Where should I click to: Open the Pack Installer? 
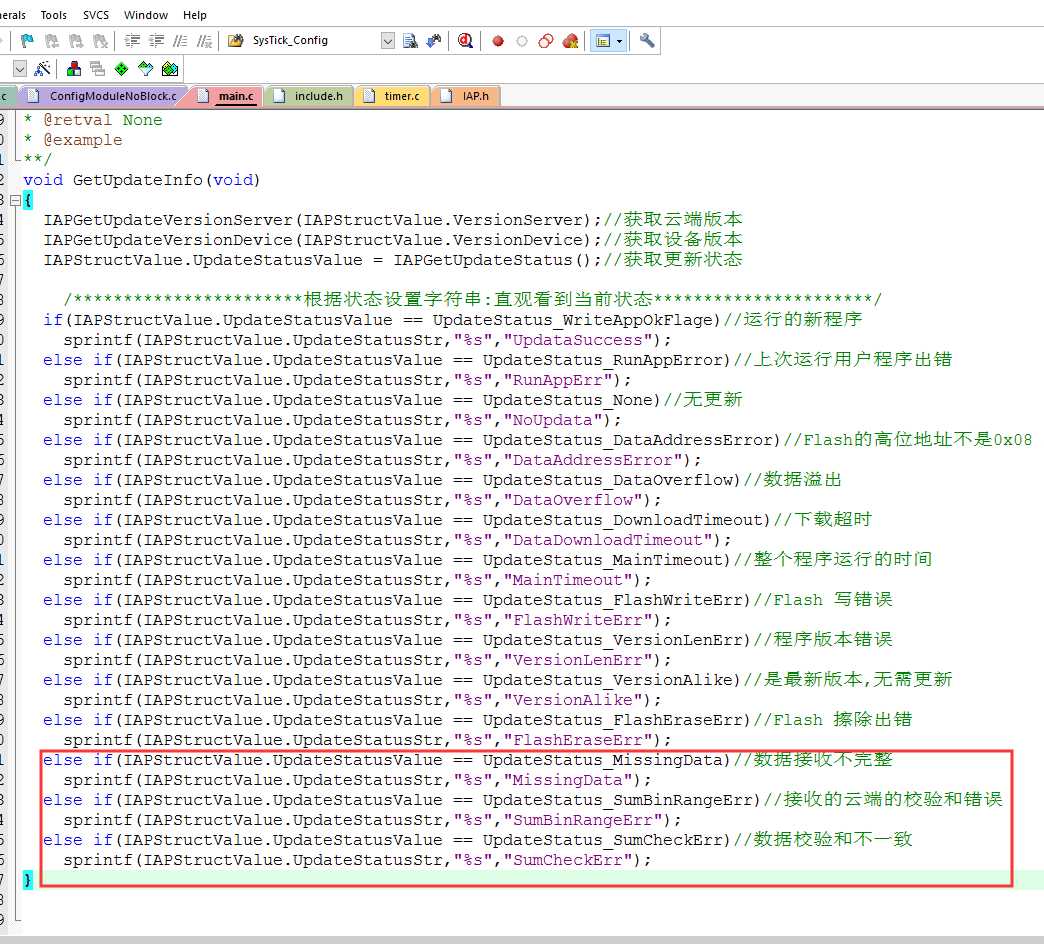coord(170,69)
